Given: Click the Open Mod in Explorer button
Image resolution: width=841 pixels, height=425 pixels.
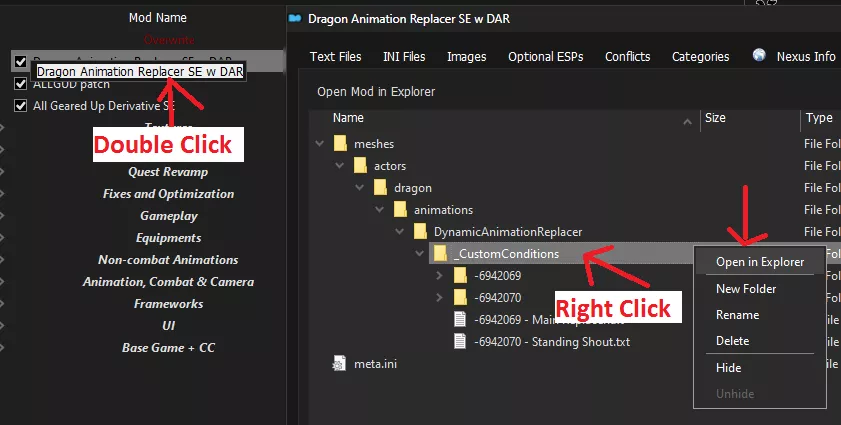Looking at the screenshot, I should (x=376, y=92).
